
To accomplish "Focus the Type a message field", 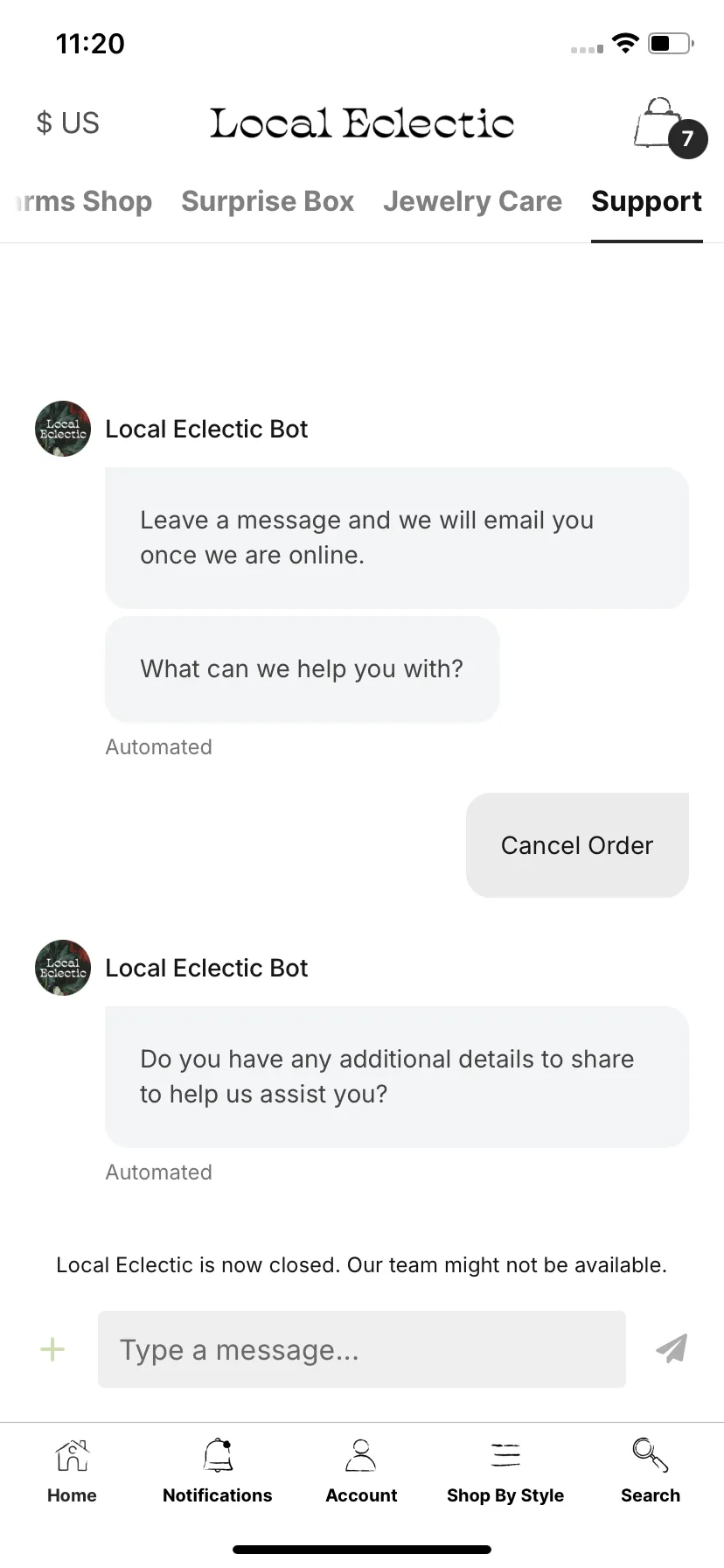I will pos(362,1349).
